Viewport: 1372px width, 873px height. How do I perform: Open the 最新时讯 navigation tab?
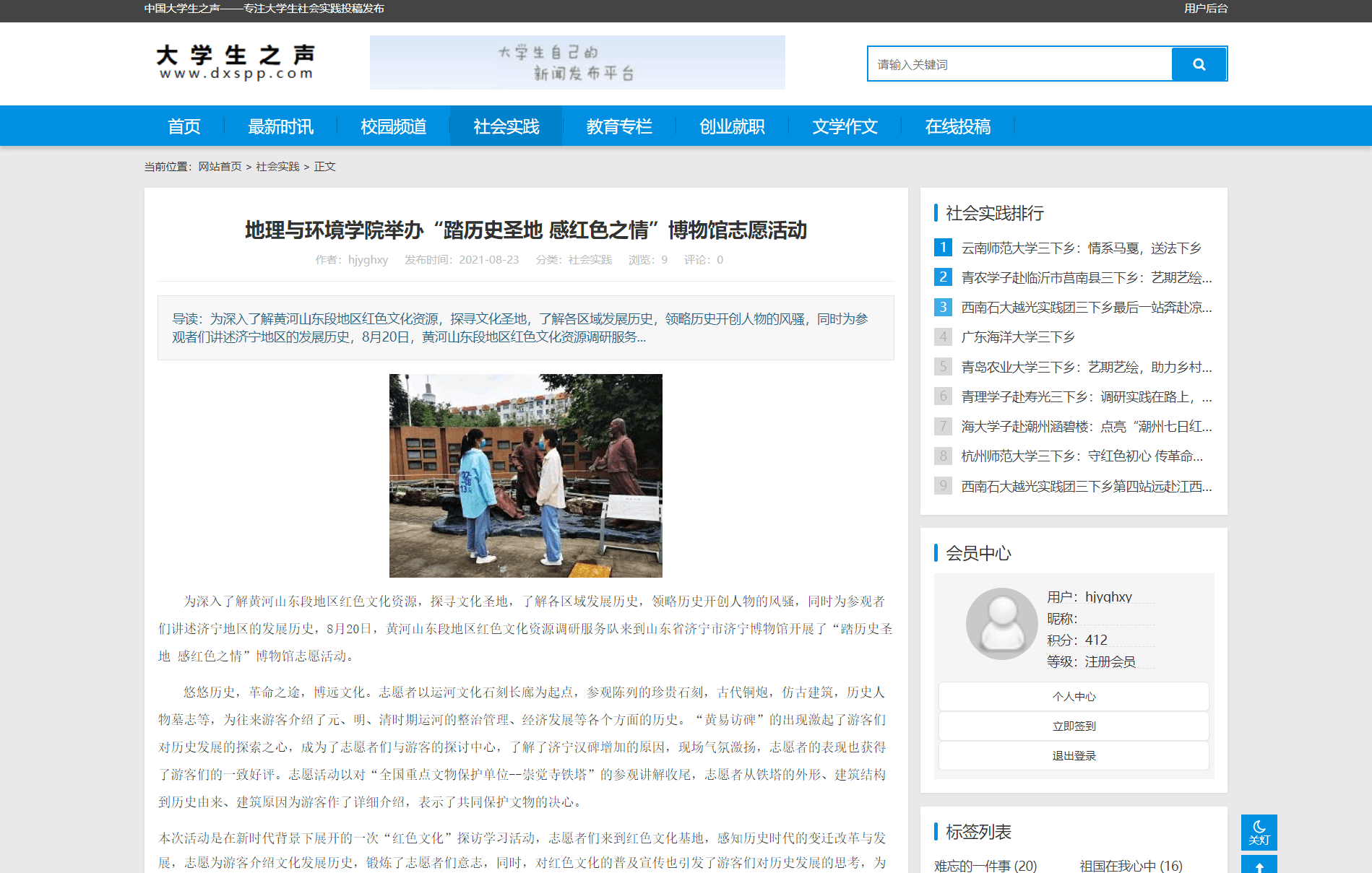280,126
